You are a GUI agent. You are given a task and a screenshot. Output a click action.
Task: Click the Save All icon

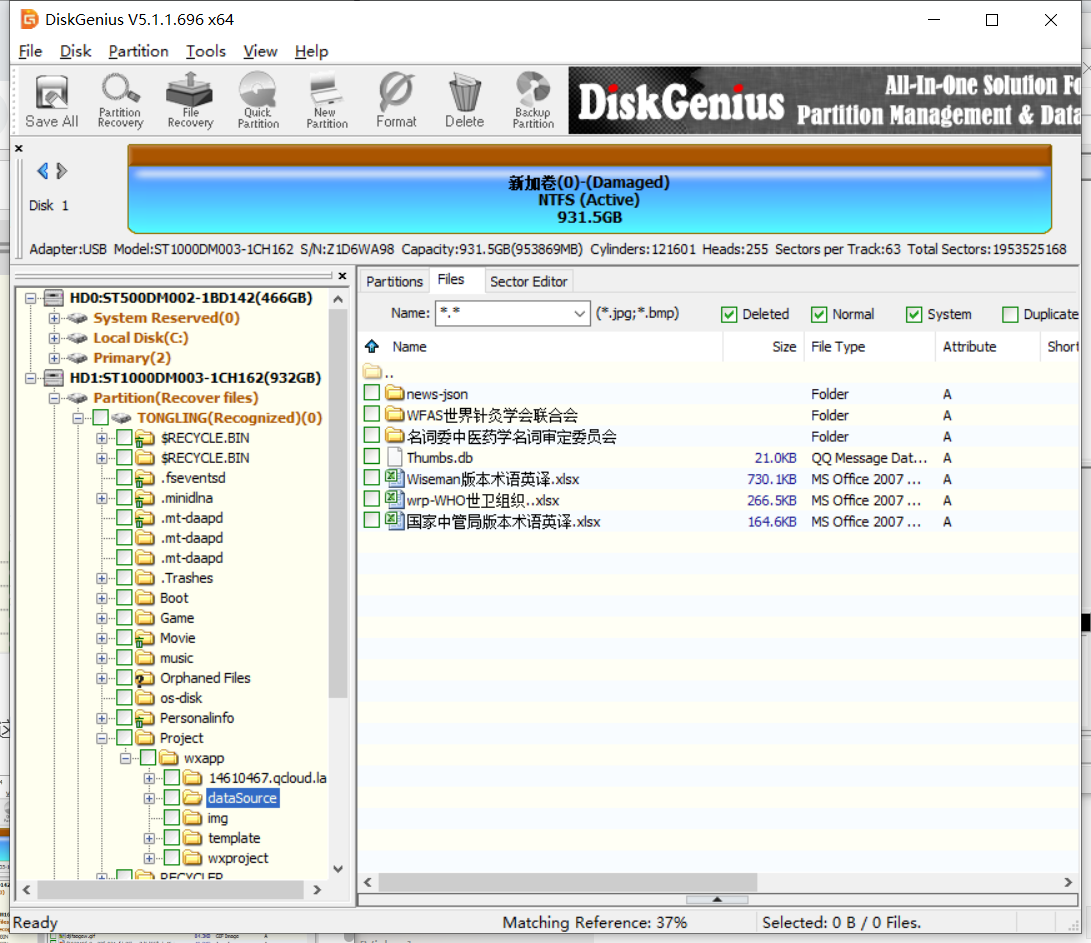tap(50, 99)
